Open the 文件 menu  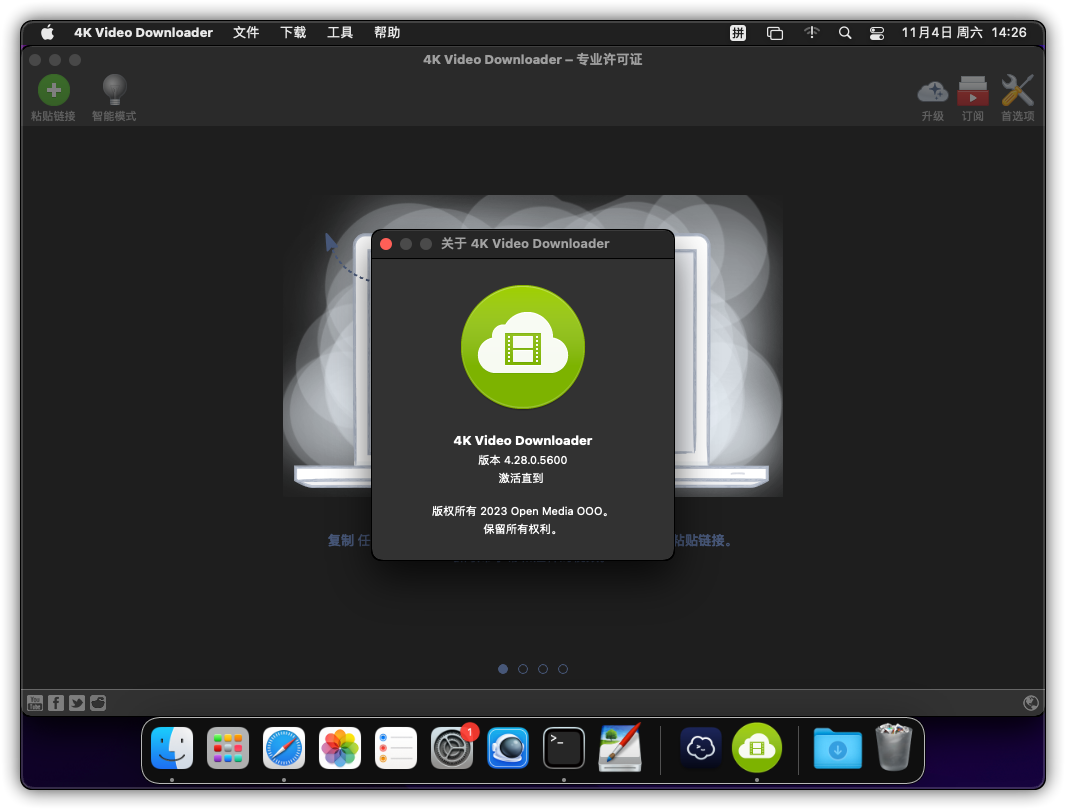coord(246,33)
